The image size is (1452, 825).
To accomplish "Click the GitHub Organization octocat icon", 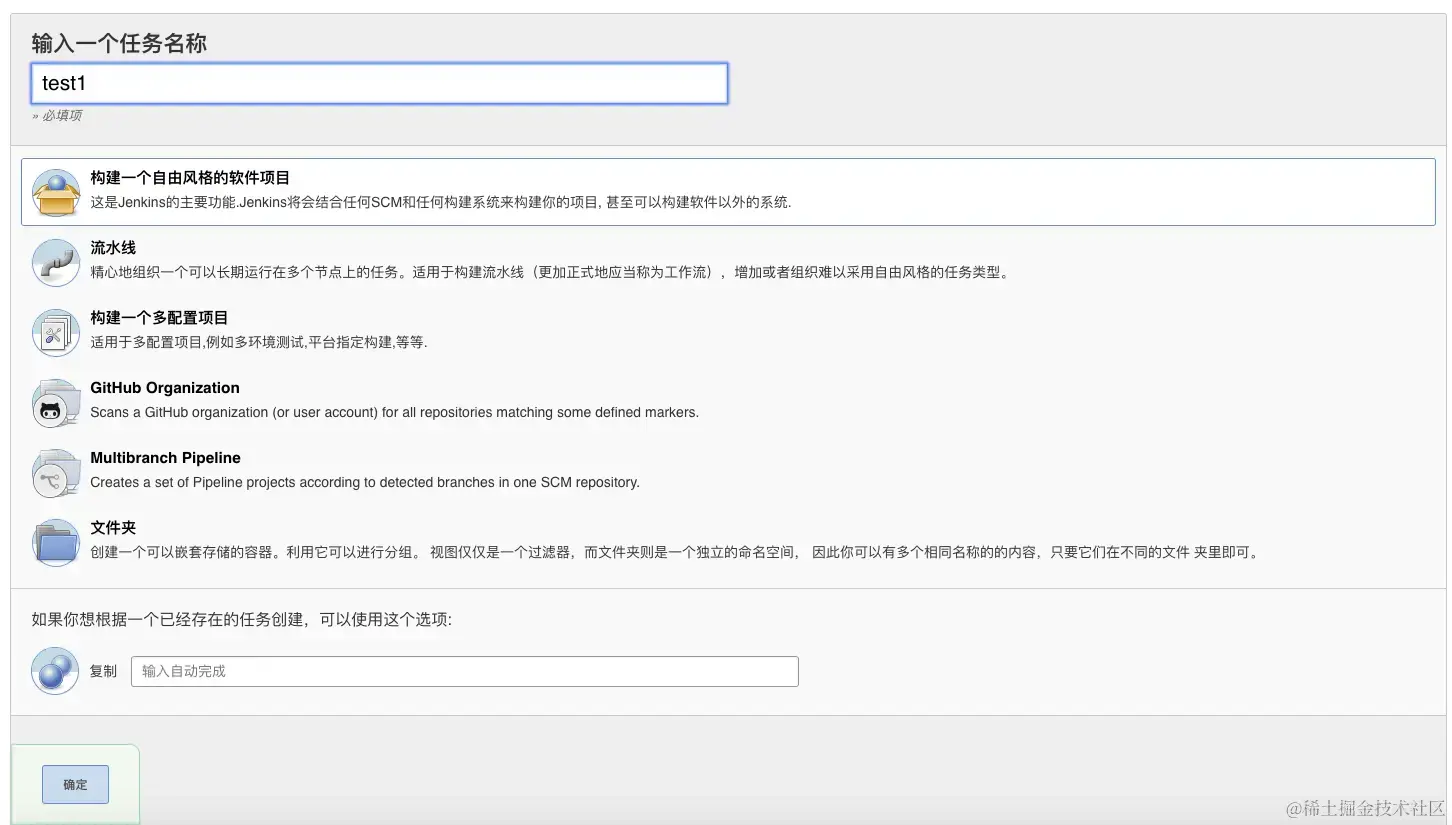I will click(x=56, y=402).
